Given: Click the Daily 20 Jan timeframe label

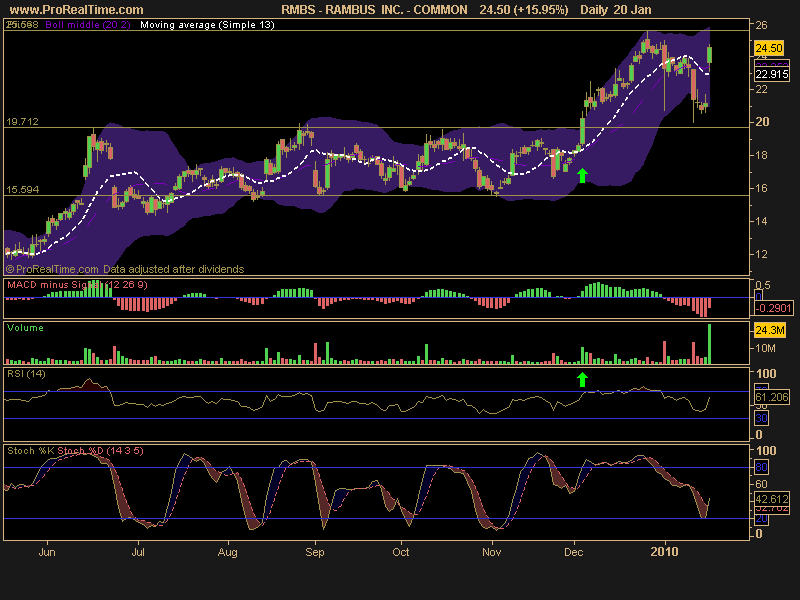Looking at the screenshot, I should click(x=616, y=10).
